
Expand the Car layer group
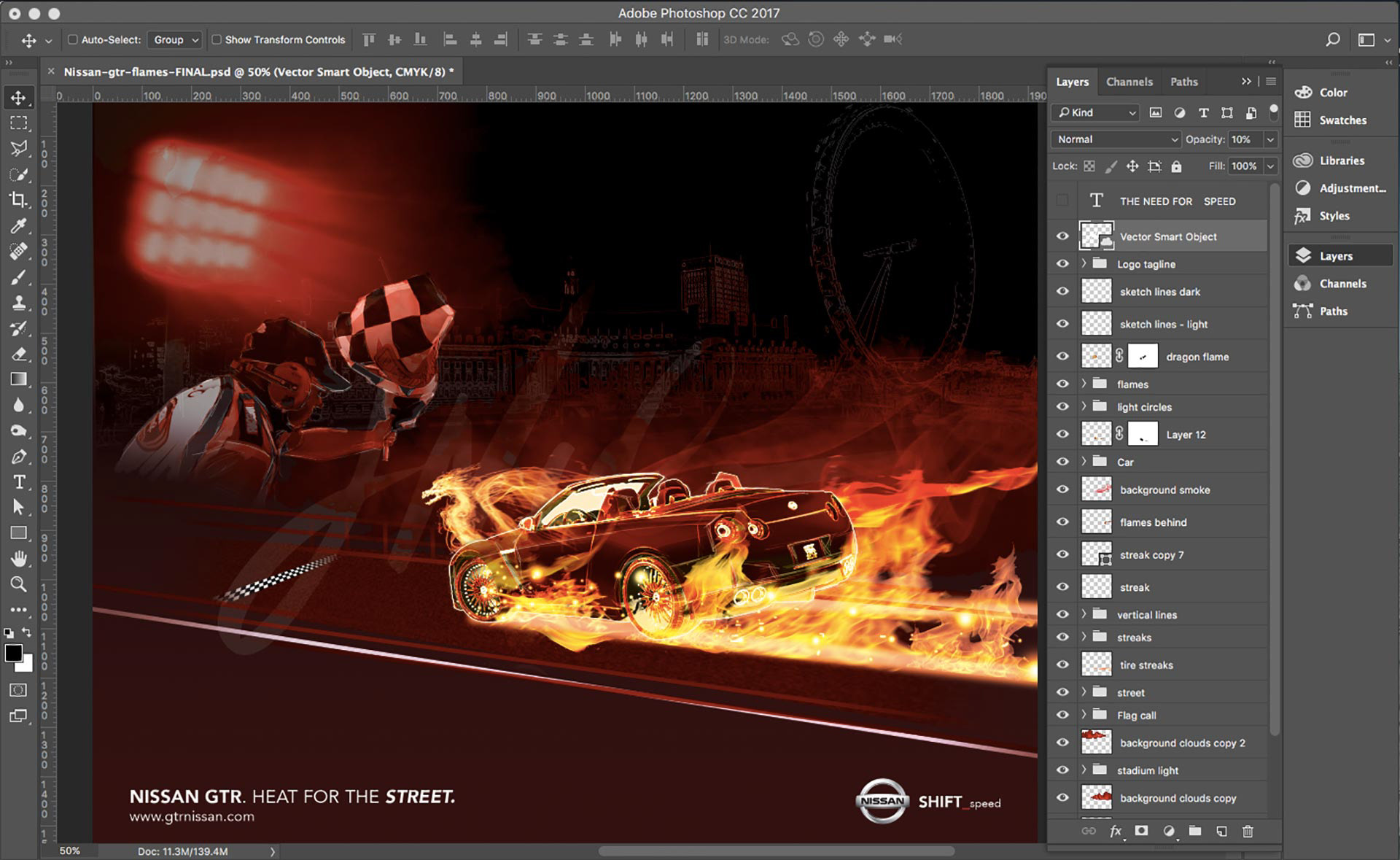1084,462
